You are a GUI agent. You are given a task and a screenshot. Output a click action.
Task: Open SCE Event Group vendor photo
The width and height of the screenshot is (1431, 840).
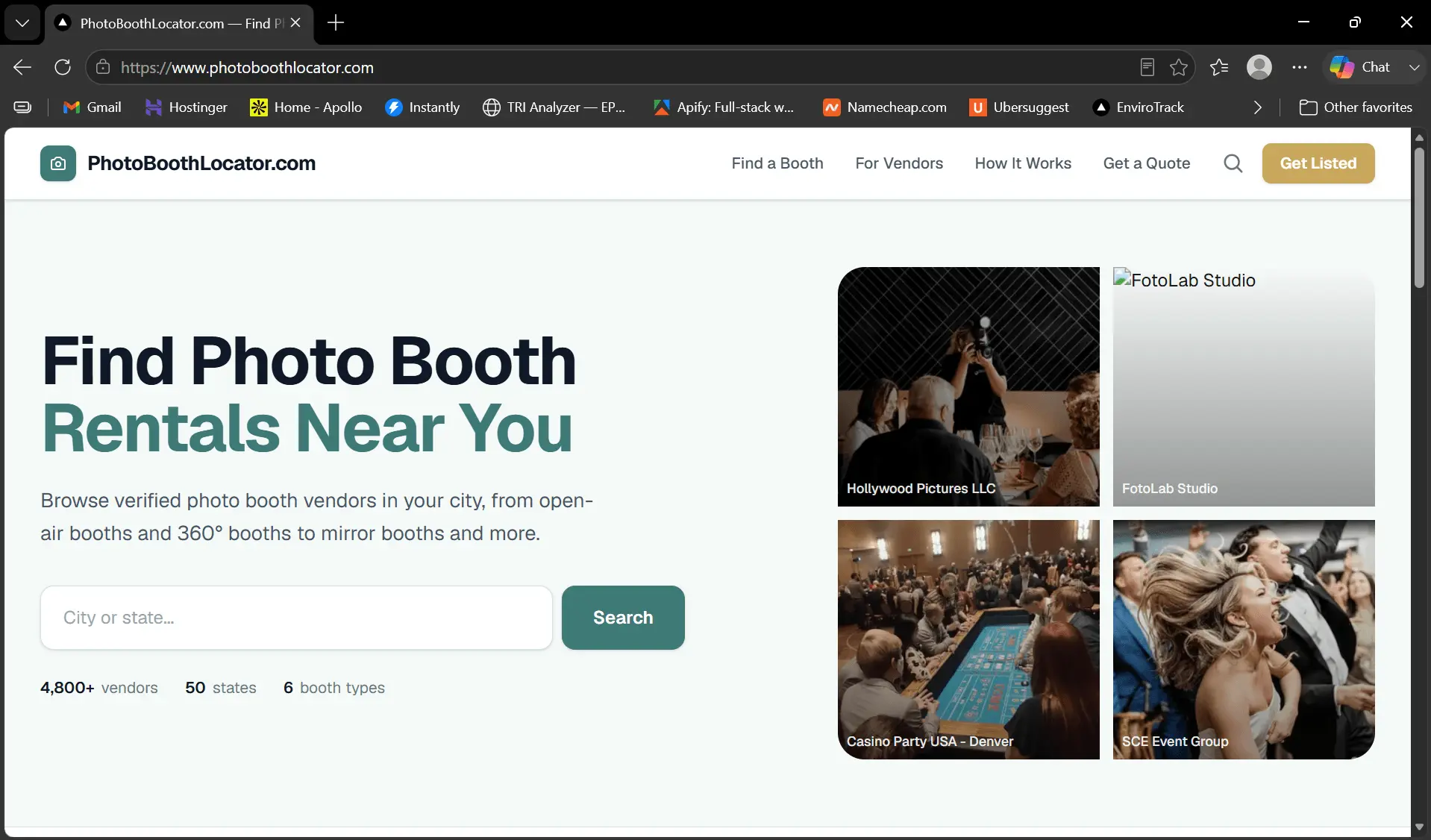(x=1244, y=639)
